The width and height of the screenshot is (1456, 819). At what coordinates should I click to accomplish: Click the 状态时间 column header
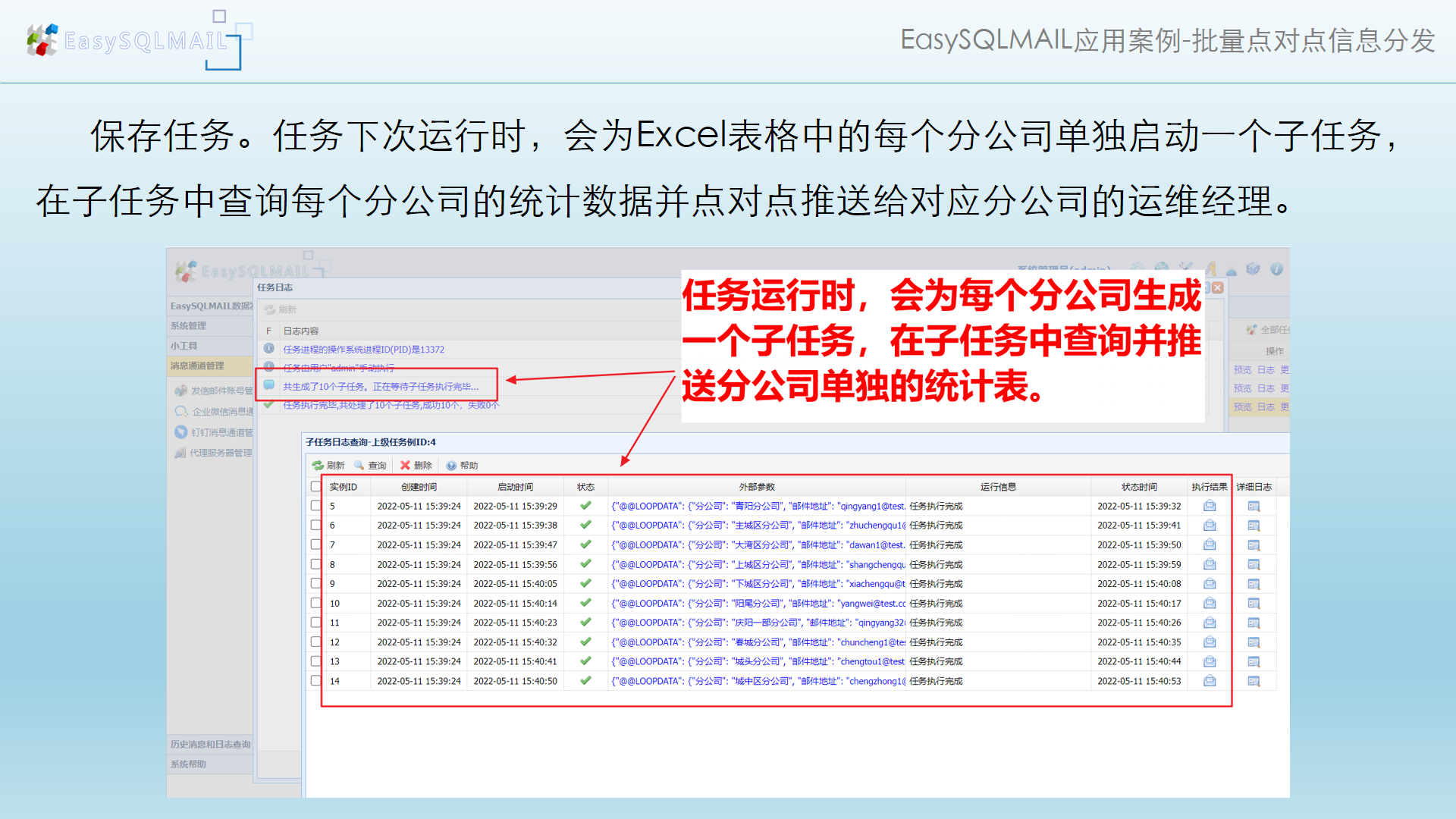tap(1139, 487)
